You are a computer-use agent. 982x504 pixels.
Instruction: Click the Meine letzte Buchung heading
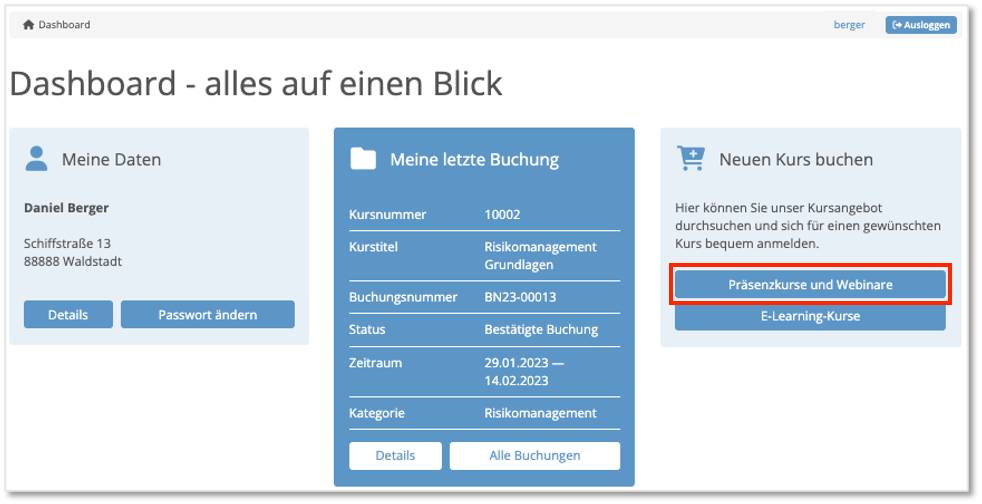click(x=474, y=160)
